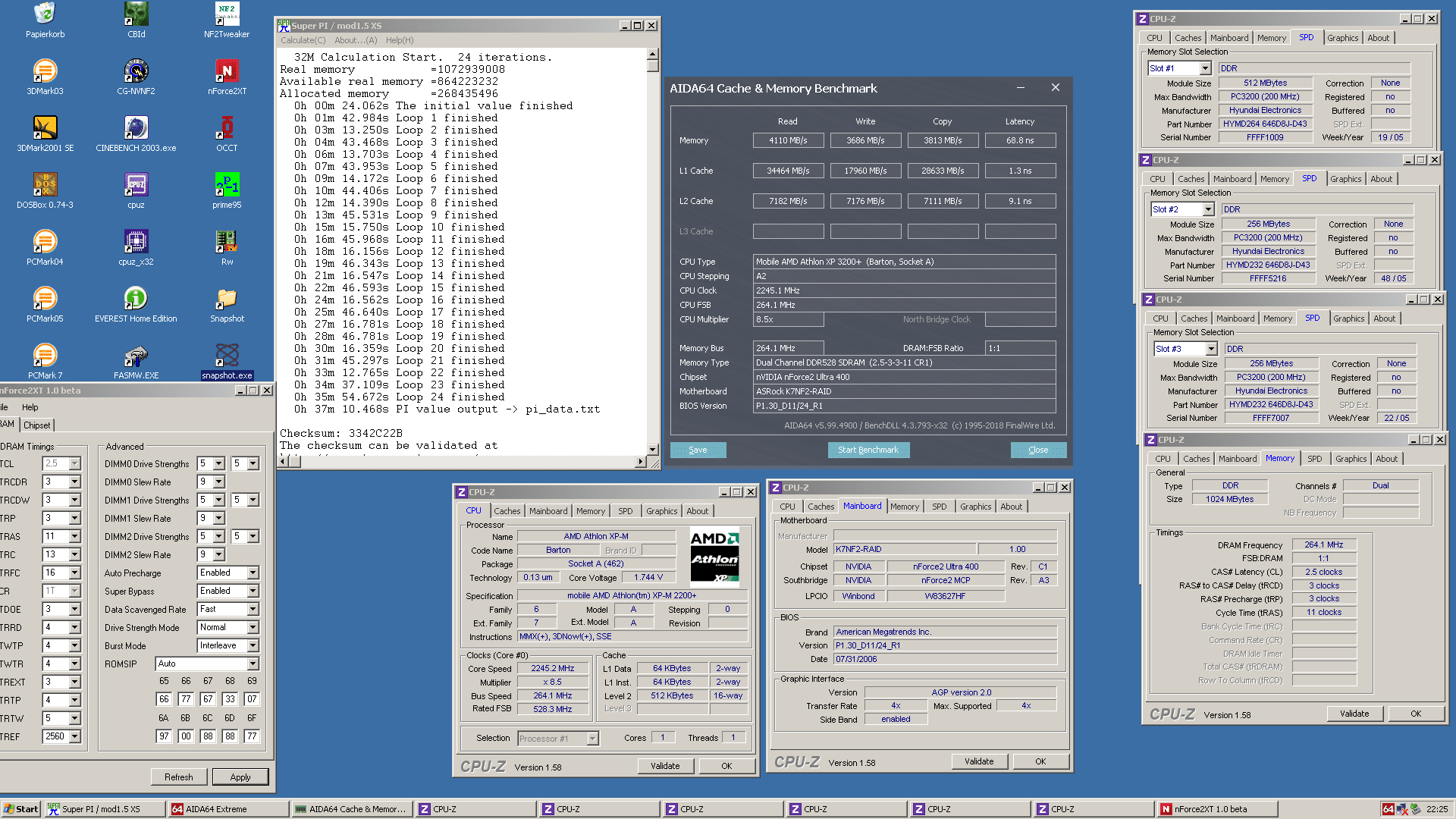
Task: Open the FASMW.EXE desktop icon
Action: [136, 361]
